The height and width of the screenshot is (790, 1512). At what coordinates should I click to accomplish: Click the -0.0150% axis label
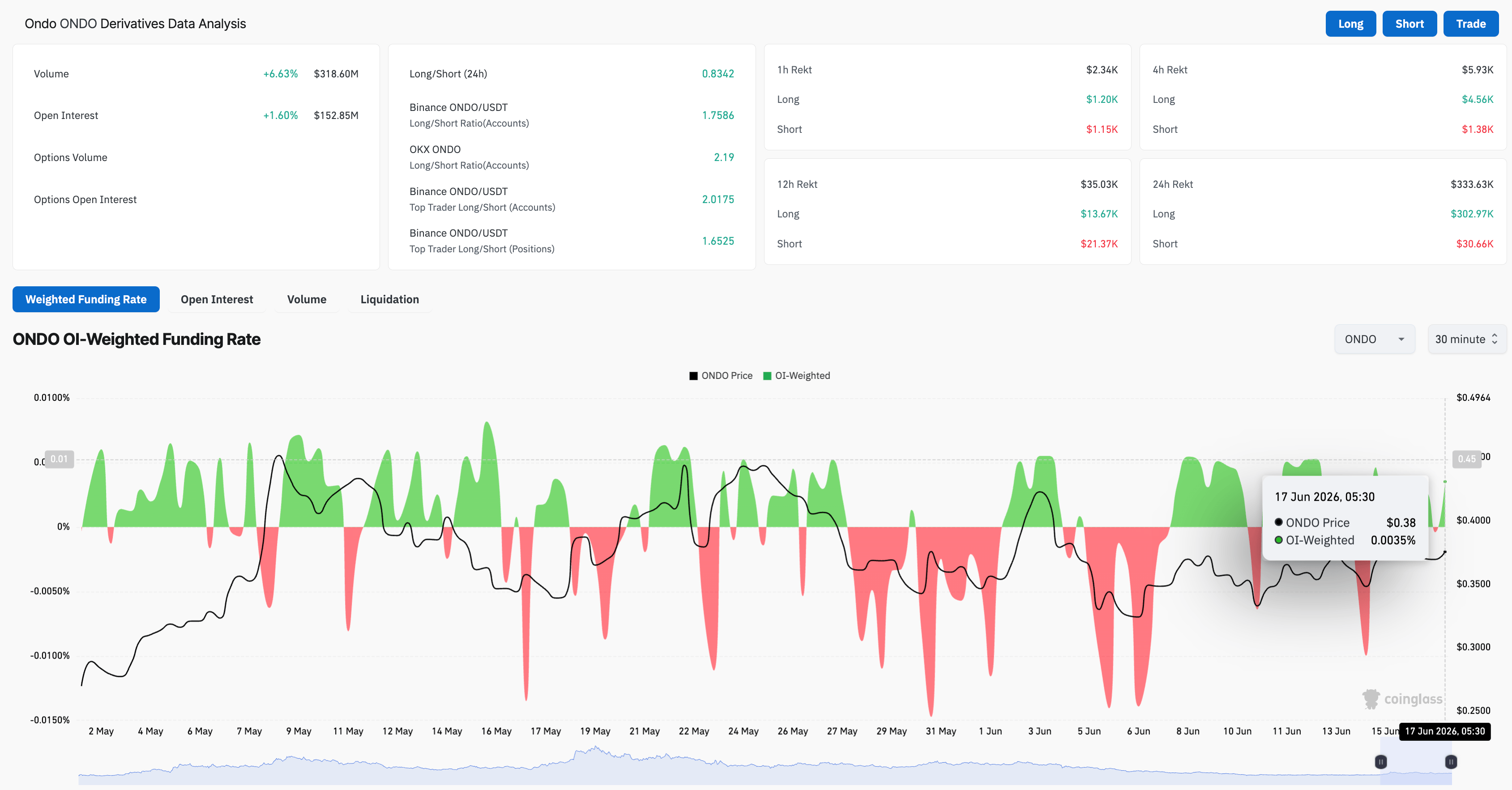point(50,720)
